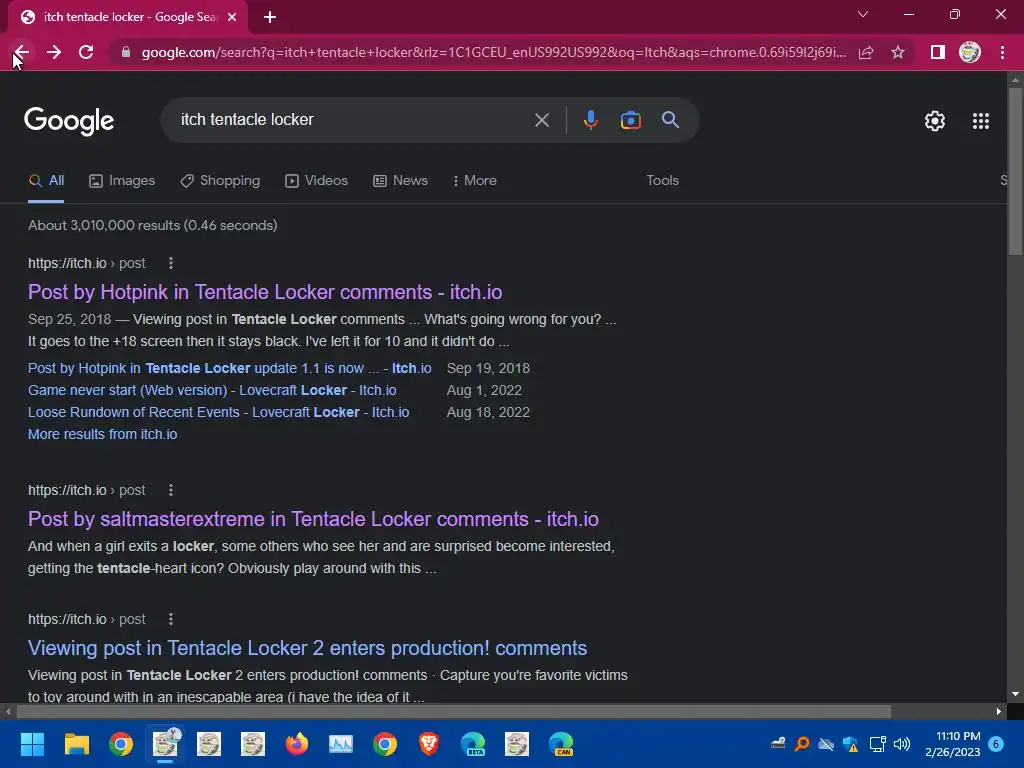Screen dimensions: 1024x768
Task: Click the horizontal scroll right arrow
Action: (x=999, y=711)
